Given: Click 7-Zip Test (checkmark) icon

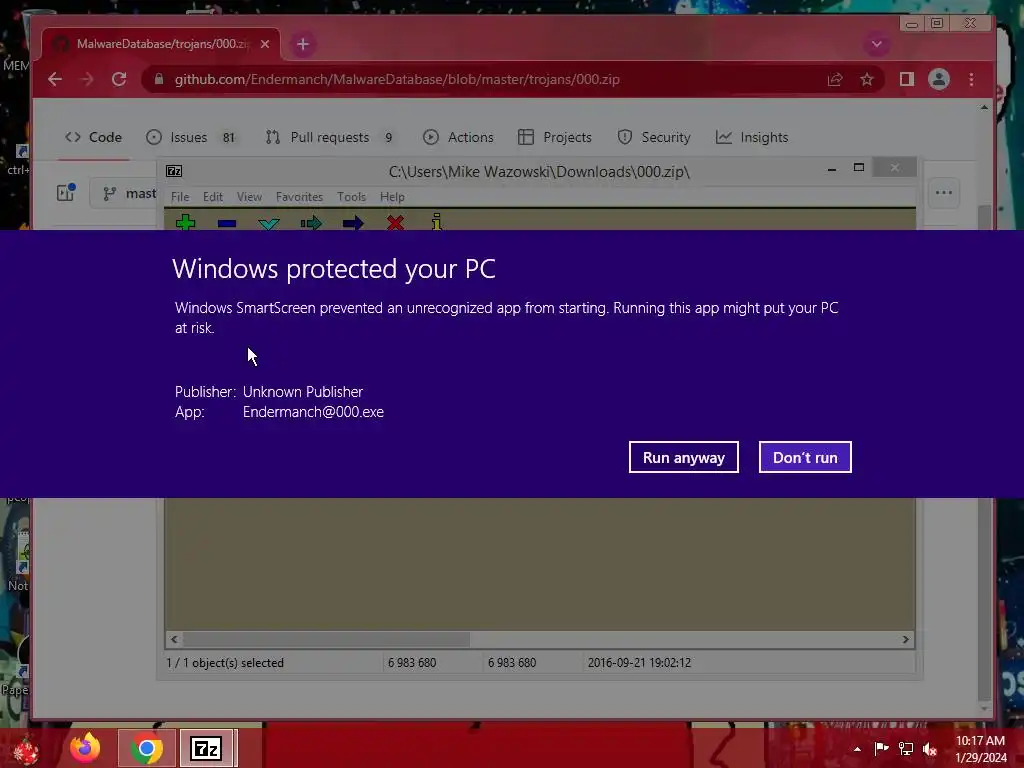Looking at the screenshot, I should tap(268, 223).
